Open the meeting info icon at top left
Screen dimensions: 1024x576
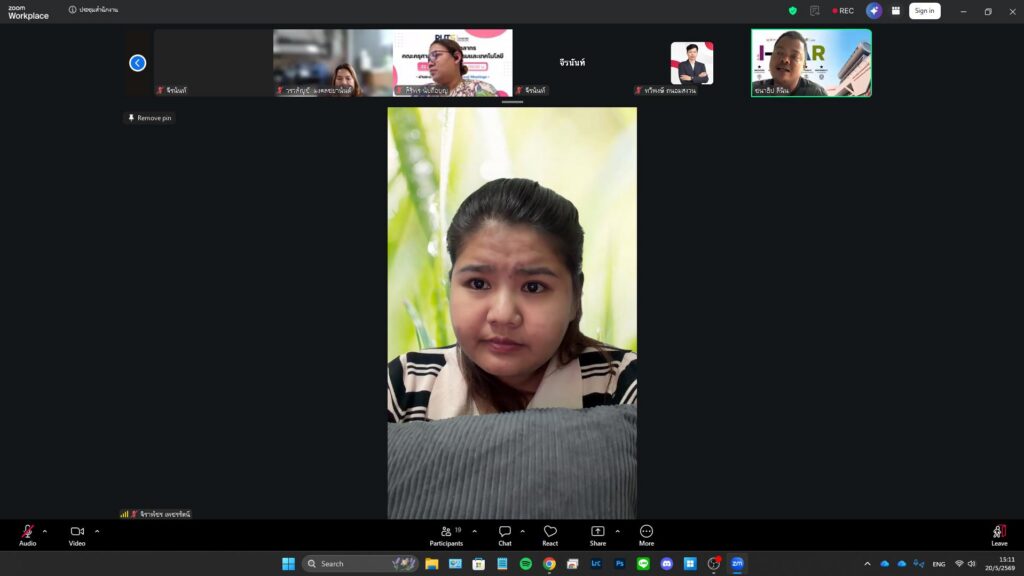(72, 10)
